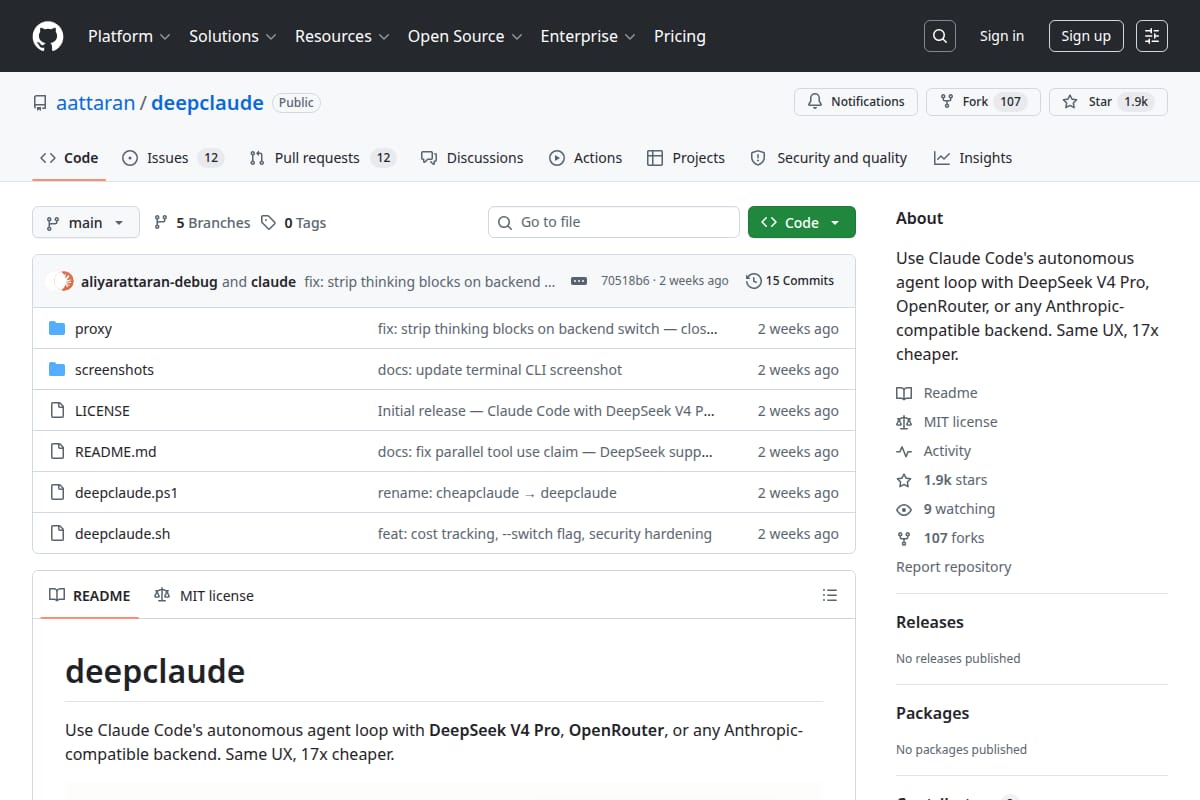The width and height of the screenshot is (1200, 800).
Task: Click the book icon beside Readme in About
Action: point(904,393)
